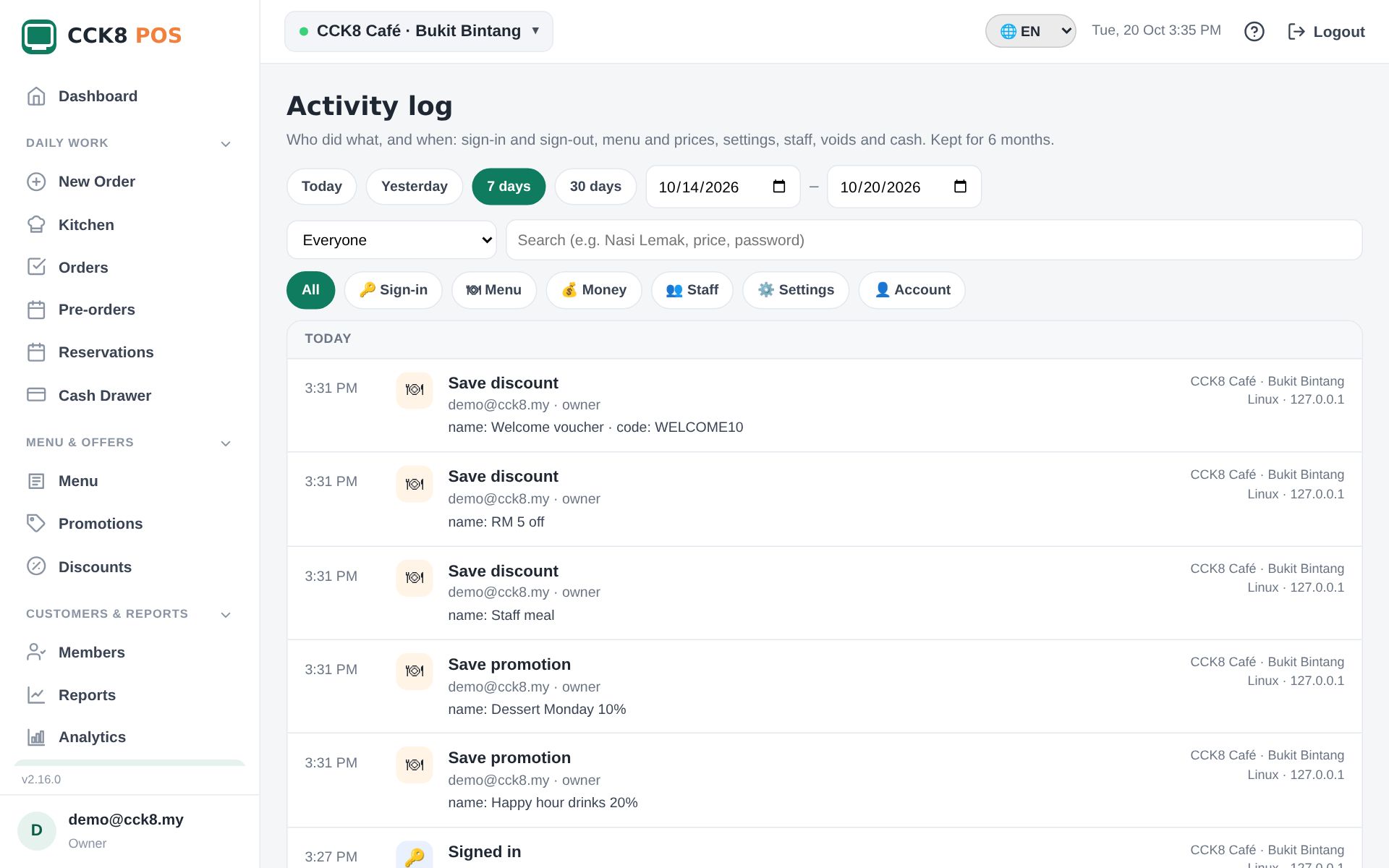
Task: Click 'name: RM 5 off' detail text
Action: [x=496, y=522]
